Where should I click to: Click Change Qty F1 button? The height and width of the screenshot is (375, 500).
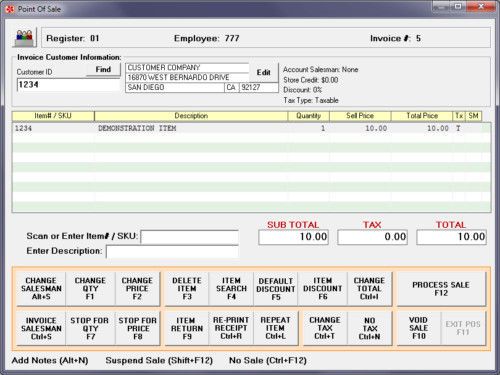point(90,289)
